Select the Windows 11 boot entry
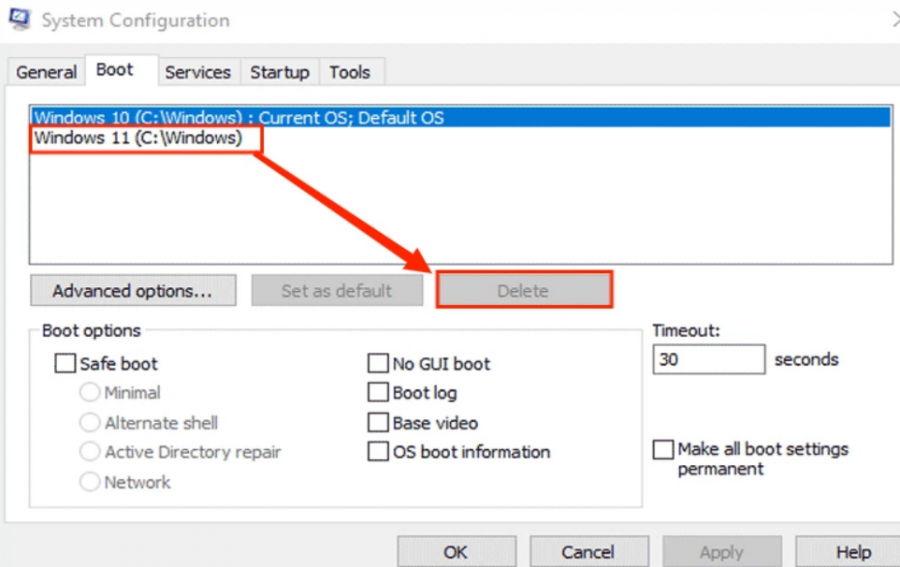Screen dimensions: 900x567 pos(138,138)
